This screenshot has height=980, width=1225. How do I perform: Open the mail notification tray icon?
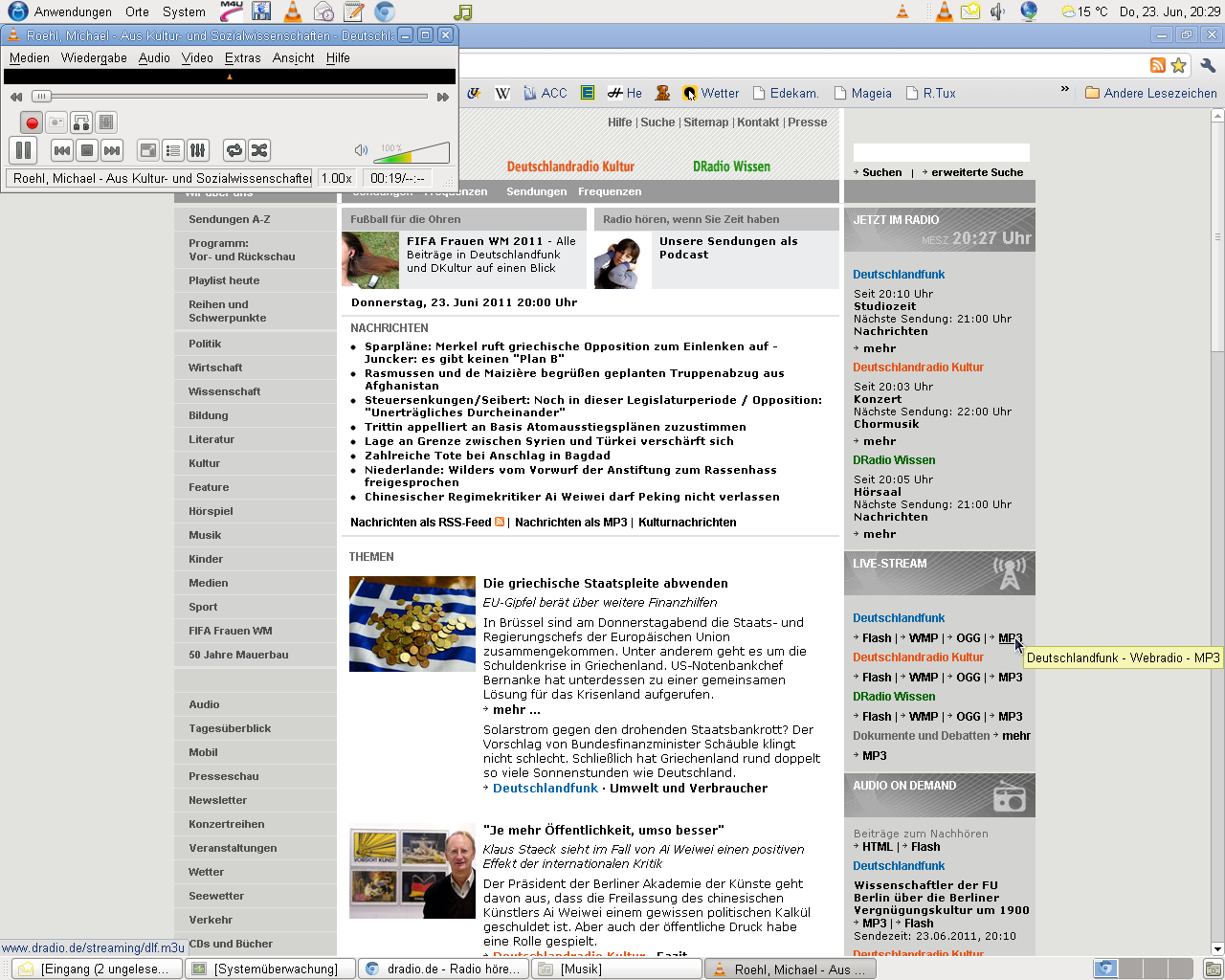click(x=970, y=11)
